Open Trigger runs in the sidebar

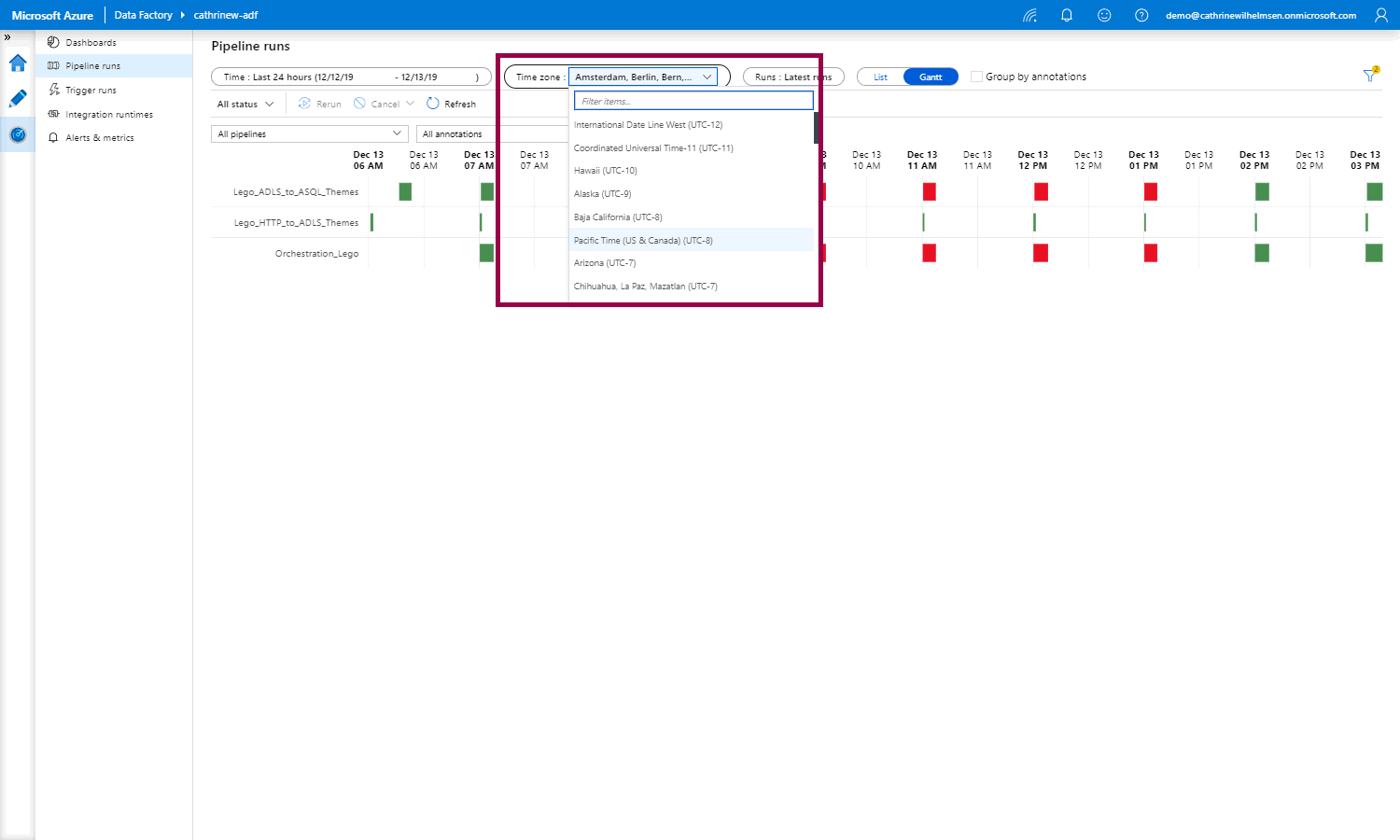(x=91, y=91)
